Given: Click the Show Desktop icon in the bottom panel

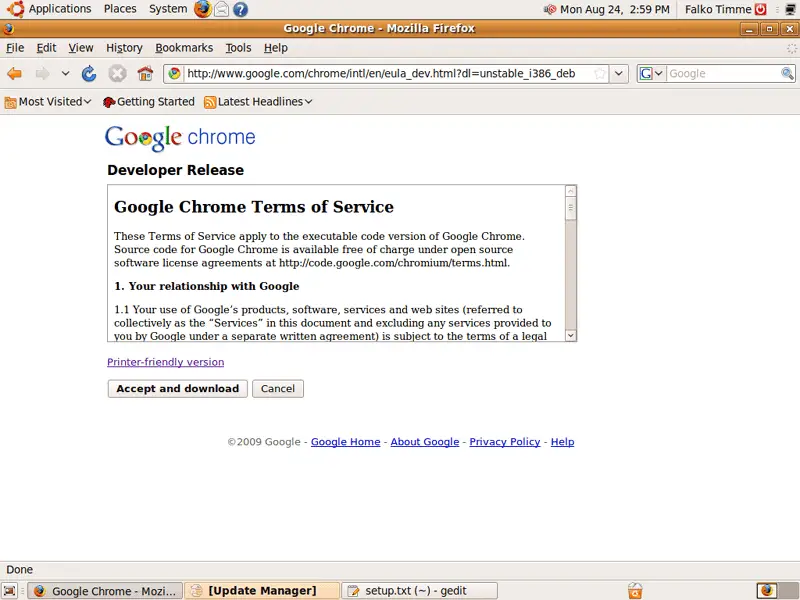Looking at the screenshot, I should pos(10,591).
